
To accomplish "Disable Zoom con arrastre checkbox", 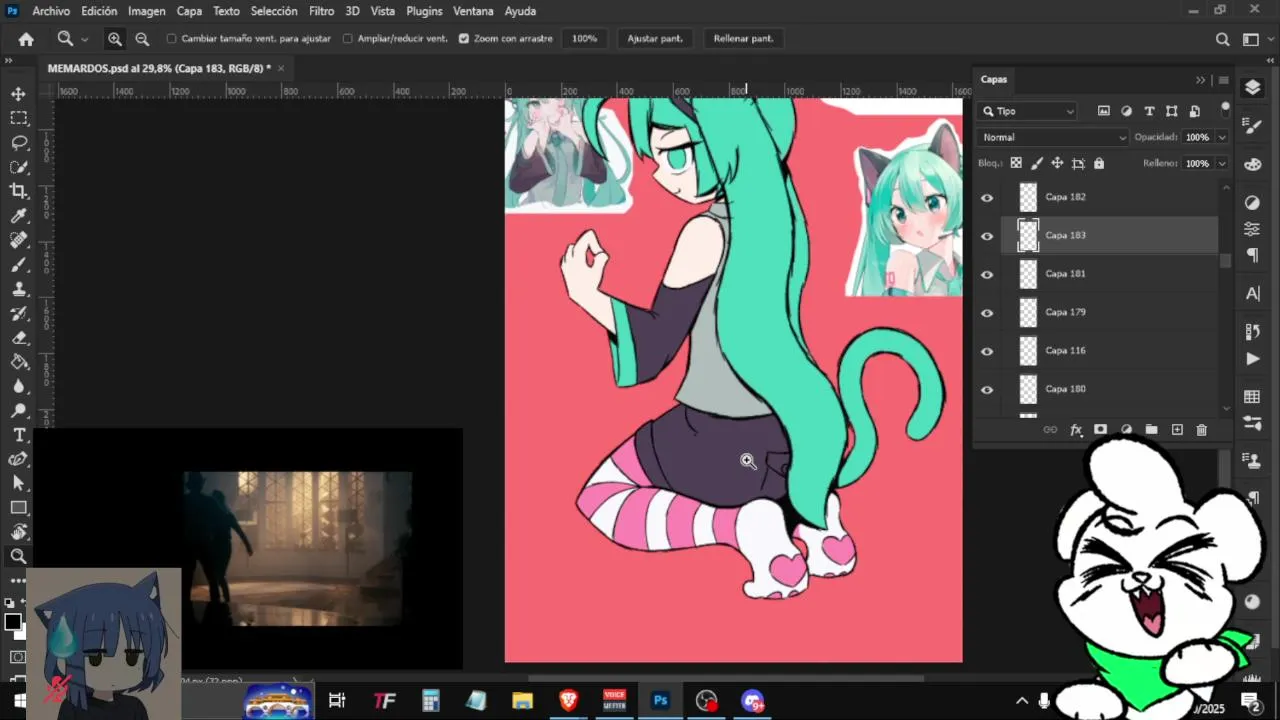I will point(463,39).
